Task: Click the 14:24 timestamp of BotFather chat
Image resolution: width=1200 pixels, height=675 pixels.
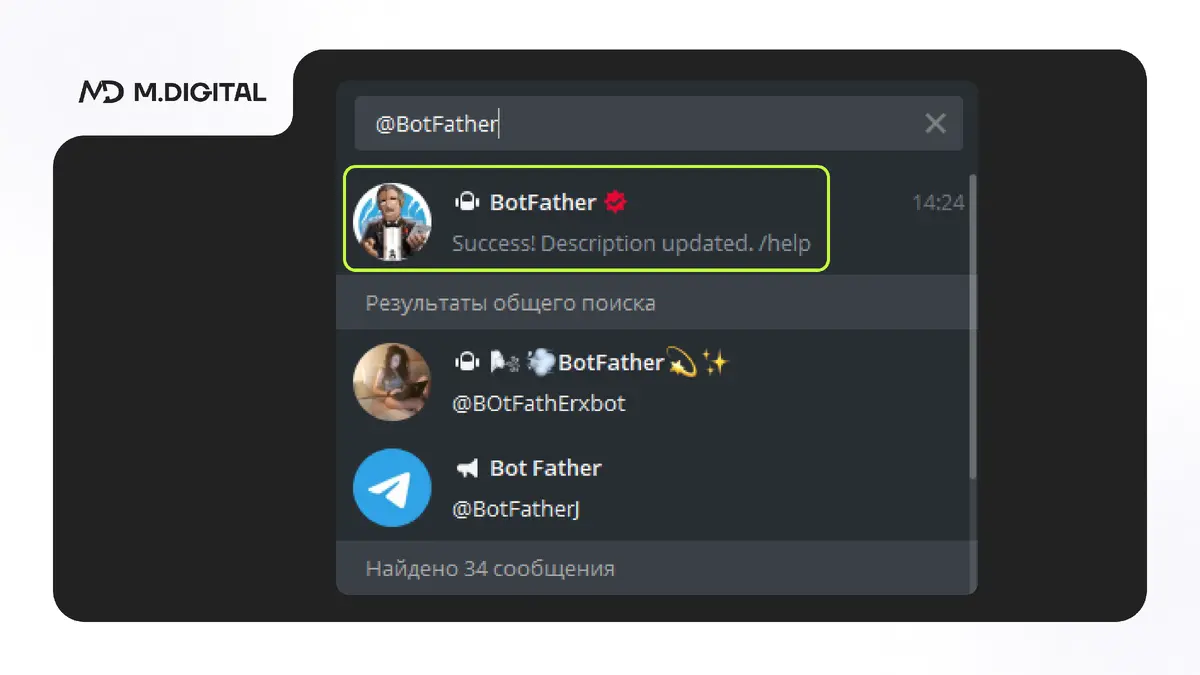Action: pos(938,203)
